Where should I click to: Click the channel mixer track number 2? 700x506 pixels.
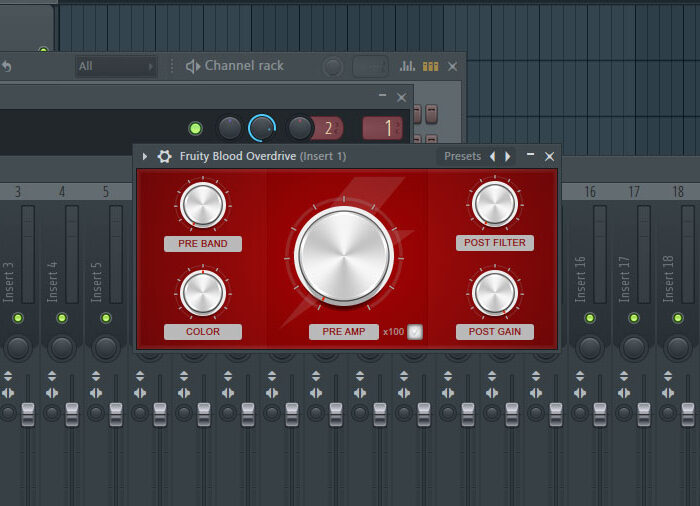click(329, 129)
